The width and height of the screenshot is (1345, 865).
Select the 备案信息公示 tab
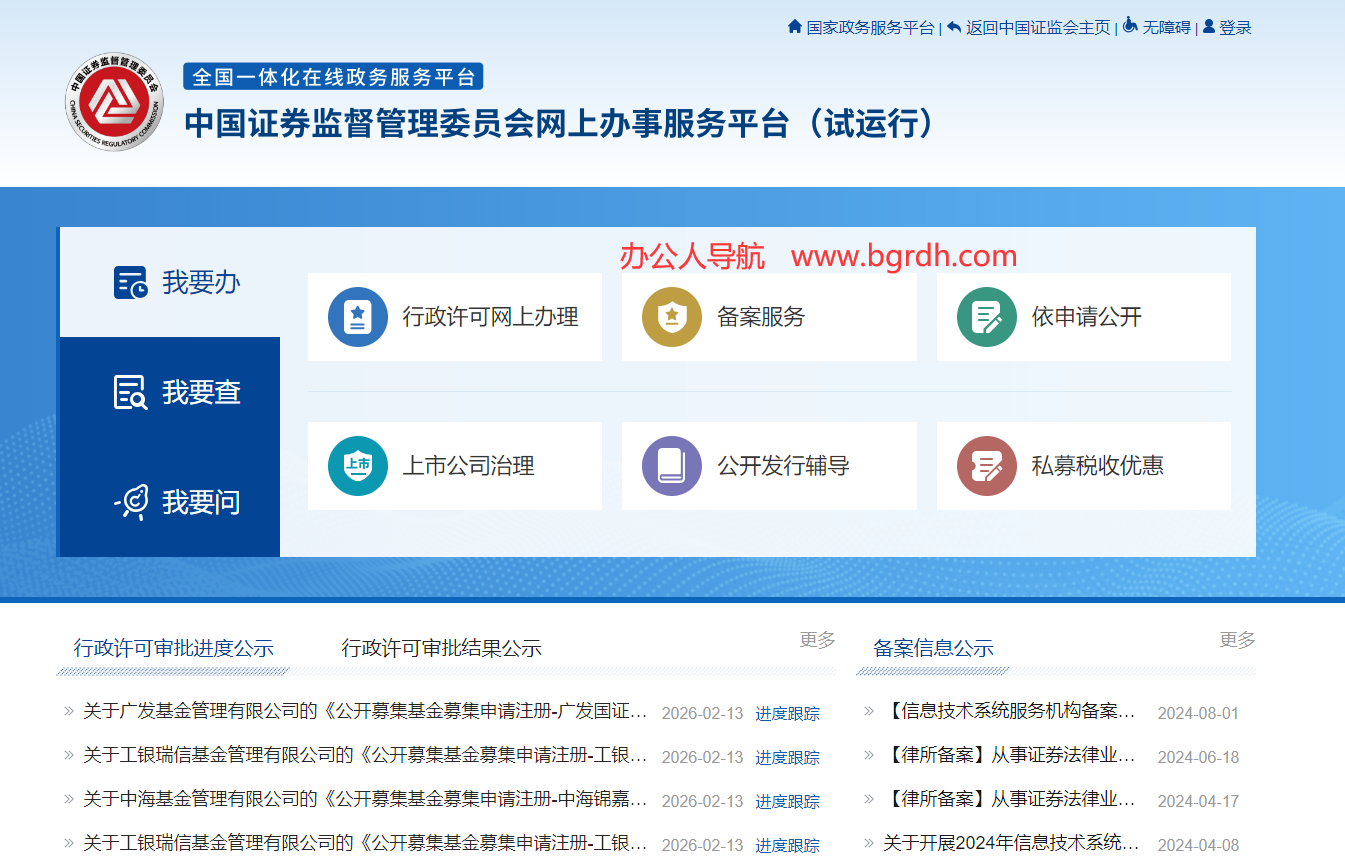[933, 648]
